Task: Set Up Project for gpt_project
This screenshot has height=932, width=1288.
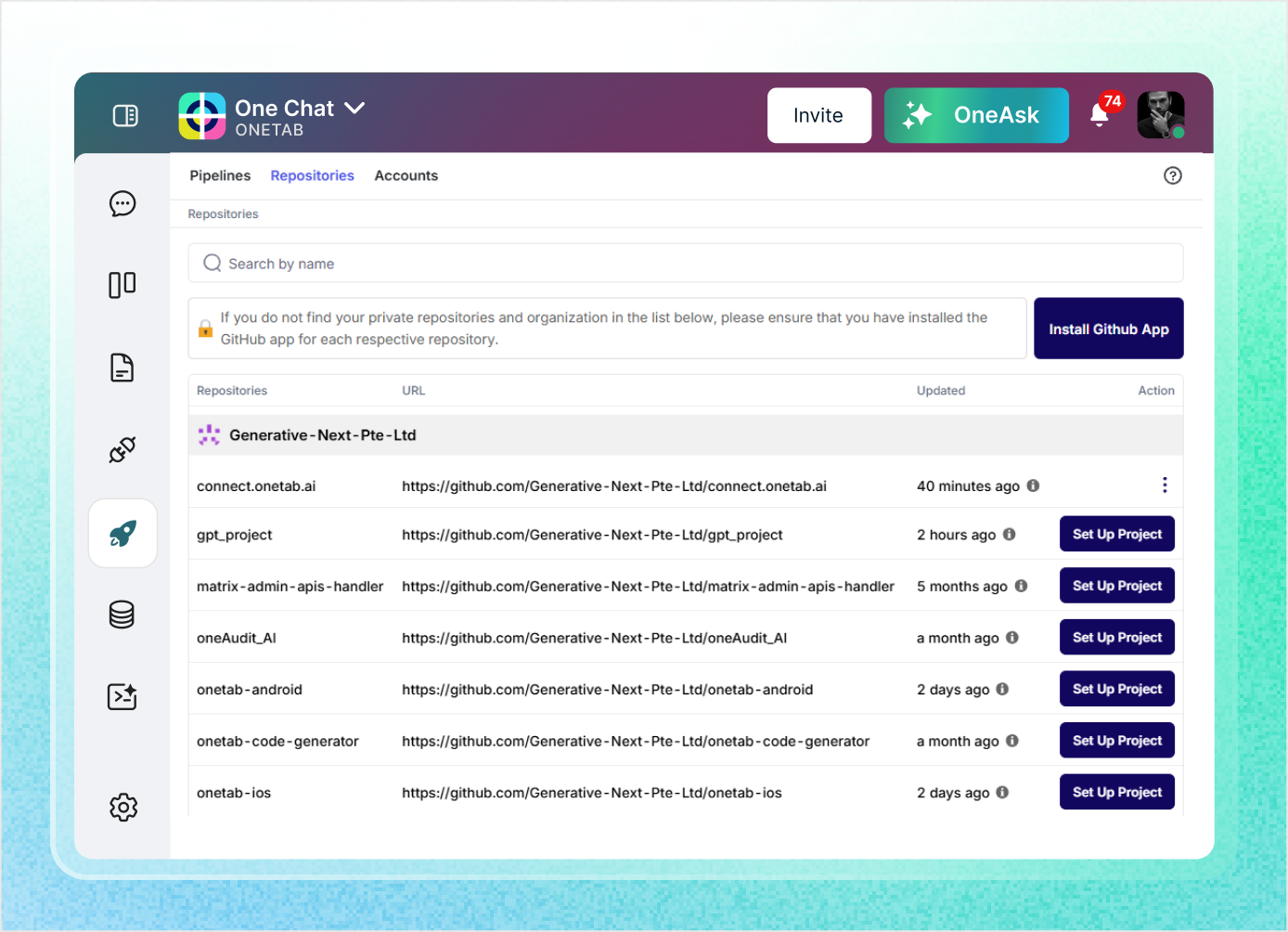Action: pyautogui.click(x=1117, y=534)
